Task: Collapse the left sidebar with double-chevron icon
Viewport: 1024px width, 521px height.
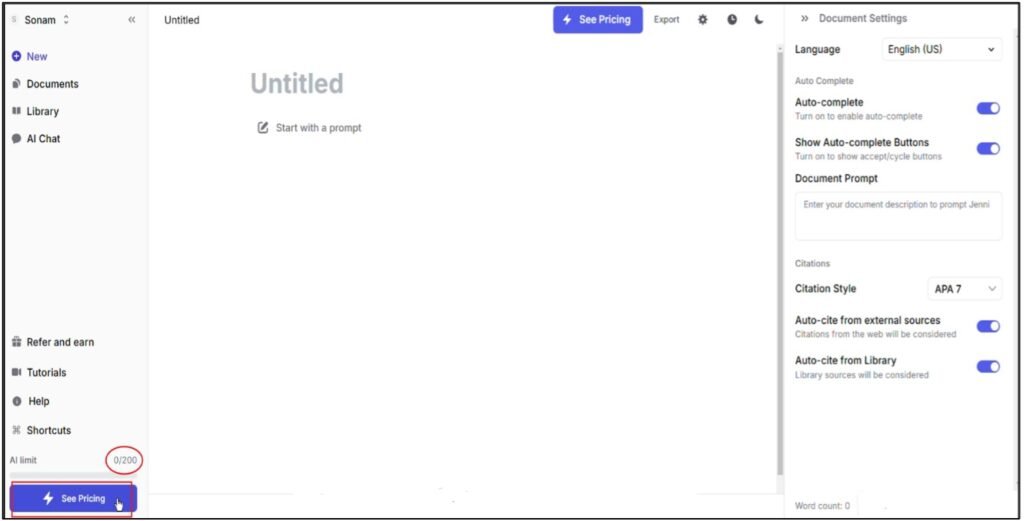Action: point(132,20)
